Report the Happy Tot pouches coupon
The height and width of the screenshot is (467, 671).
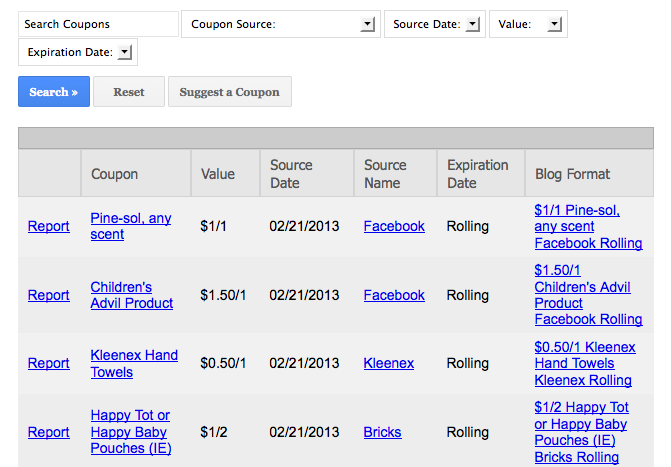click(x=48, y=432)
